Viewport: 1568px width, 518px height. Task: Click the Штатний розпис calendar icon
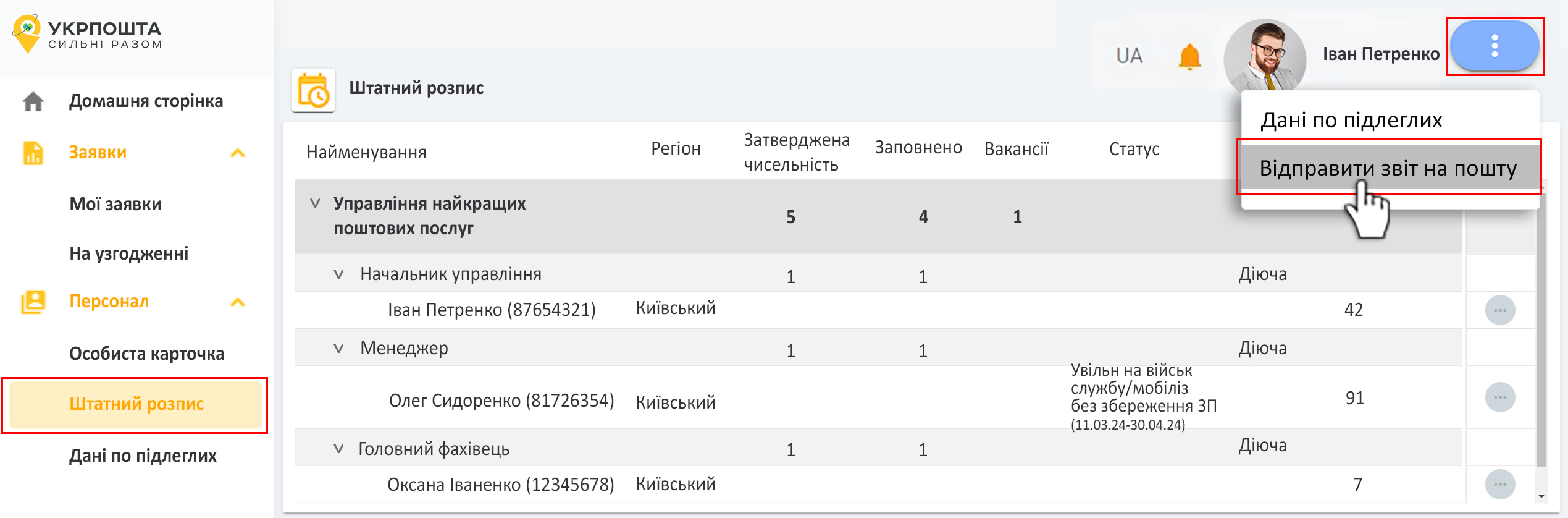(x=313, y=90)
